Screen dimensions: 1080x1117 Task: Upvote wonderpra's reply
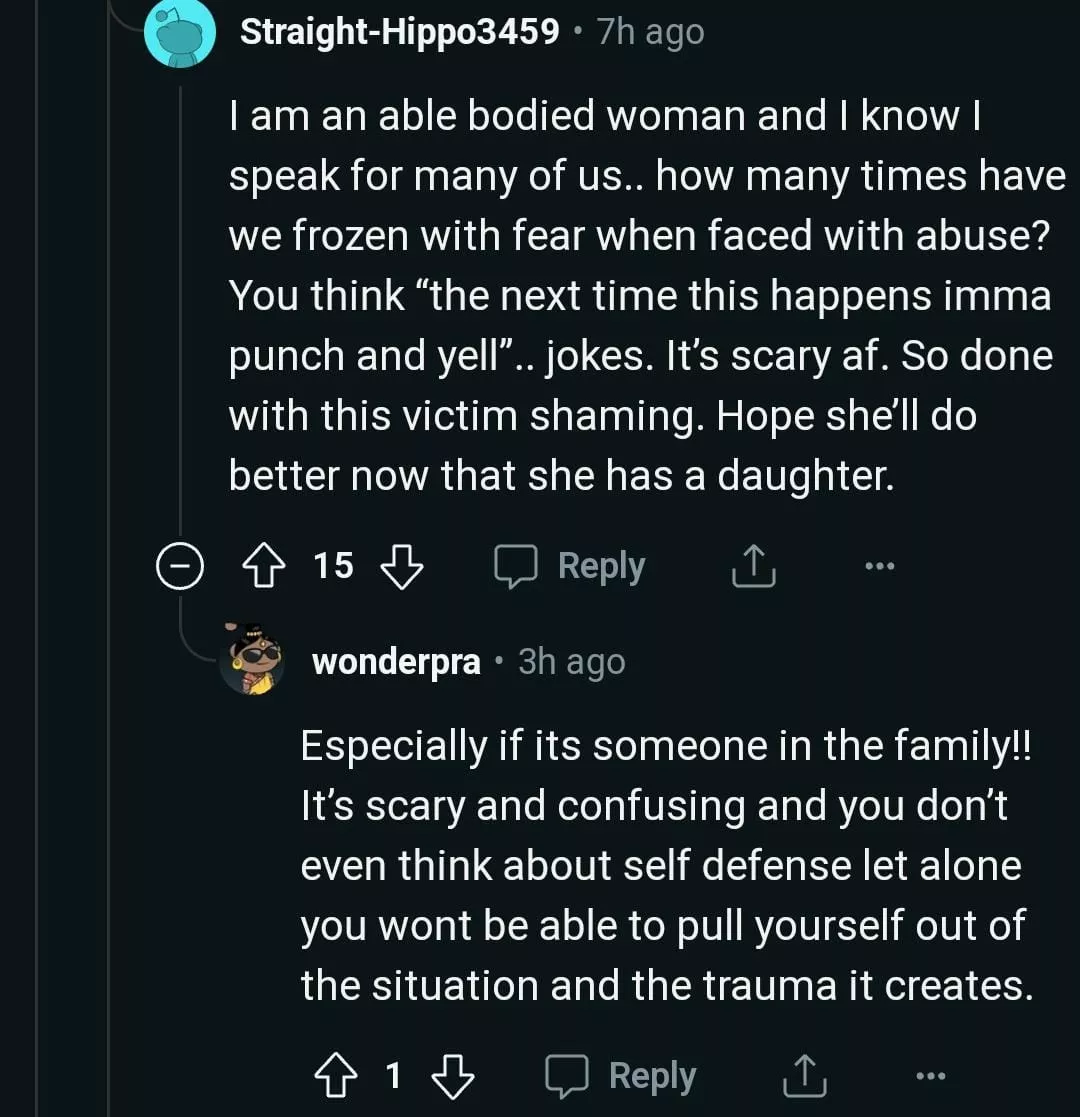[336, 1076]
